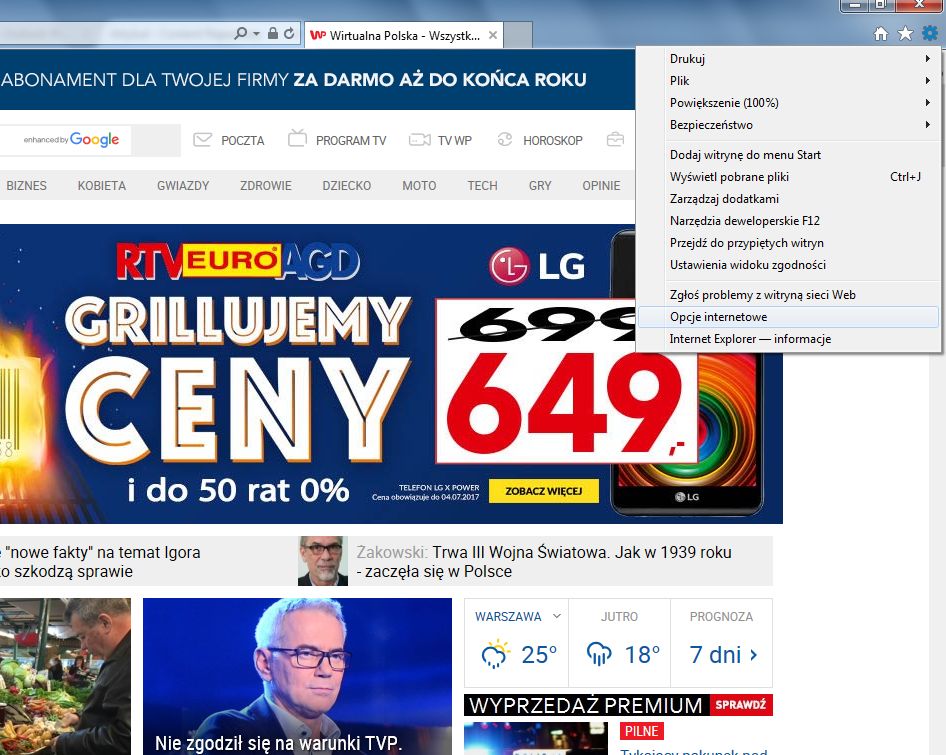Go to the GRY section
Image resolution: width=946 pixels, height=755 pixels.
540,185
